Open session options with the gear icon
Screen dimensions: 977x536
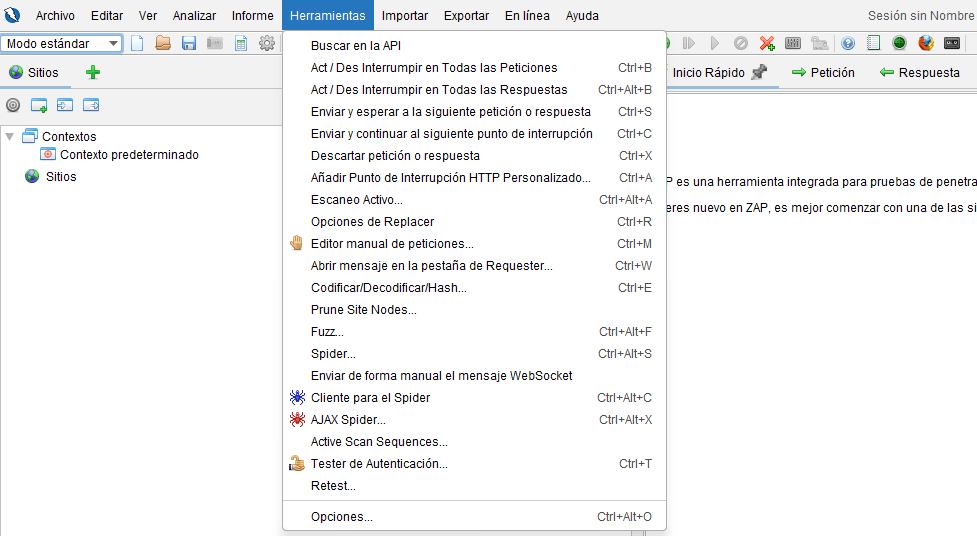(x=267, y=43)
